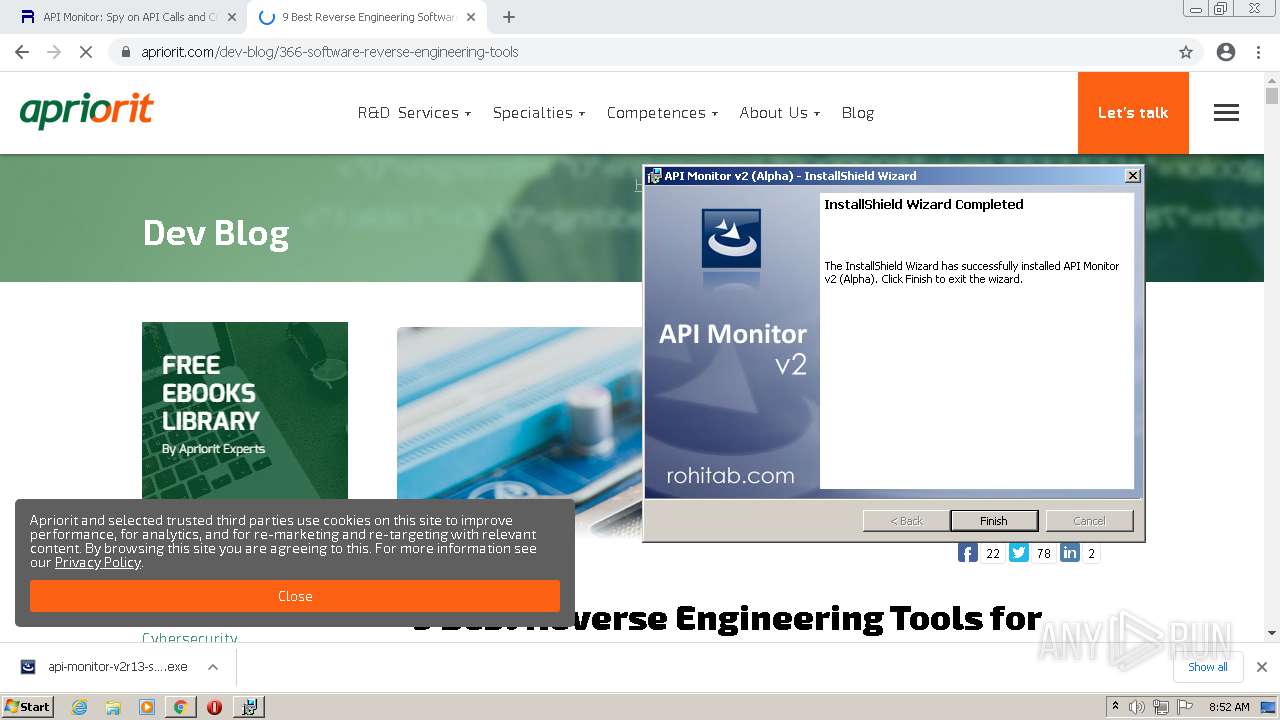Stop loading the page with the X button

(86, 52)
